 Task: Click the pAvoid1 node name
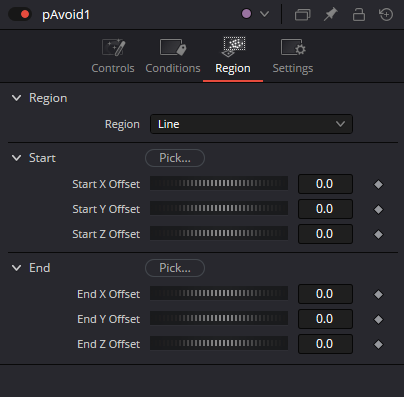(66, 15)
